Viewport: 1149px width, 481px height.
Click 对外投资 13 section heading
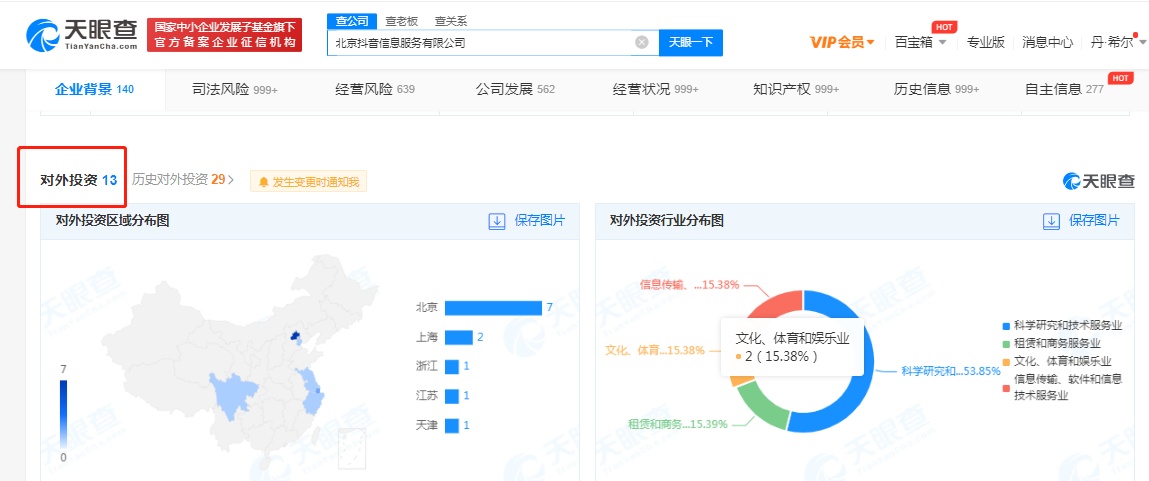pos(78,180)
